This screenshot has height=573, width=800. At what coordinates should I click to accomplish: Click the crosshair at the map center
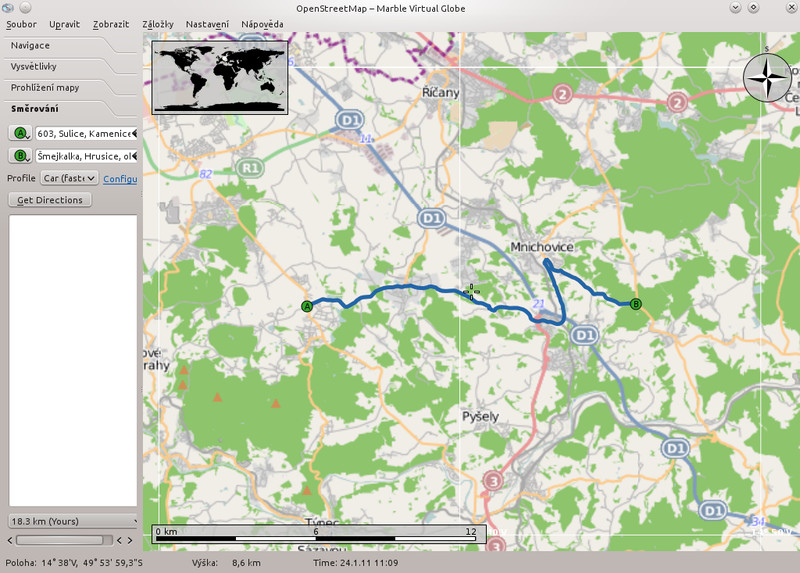point(471,292)
